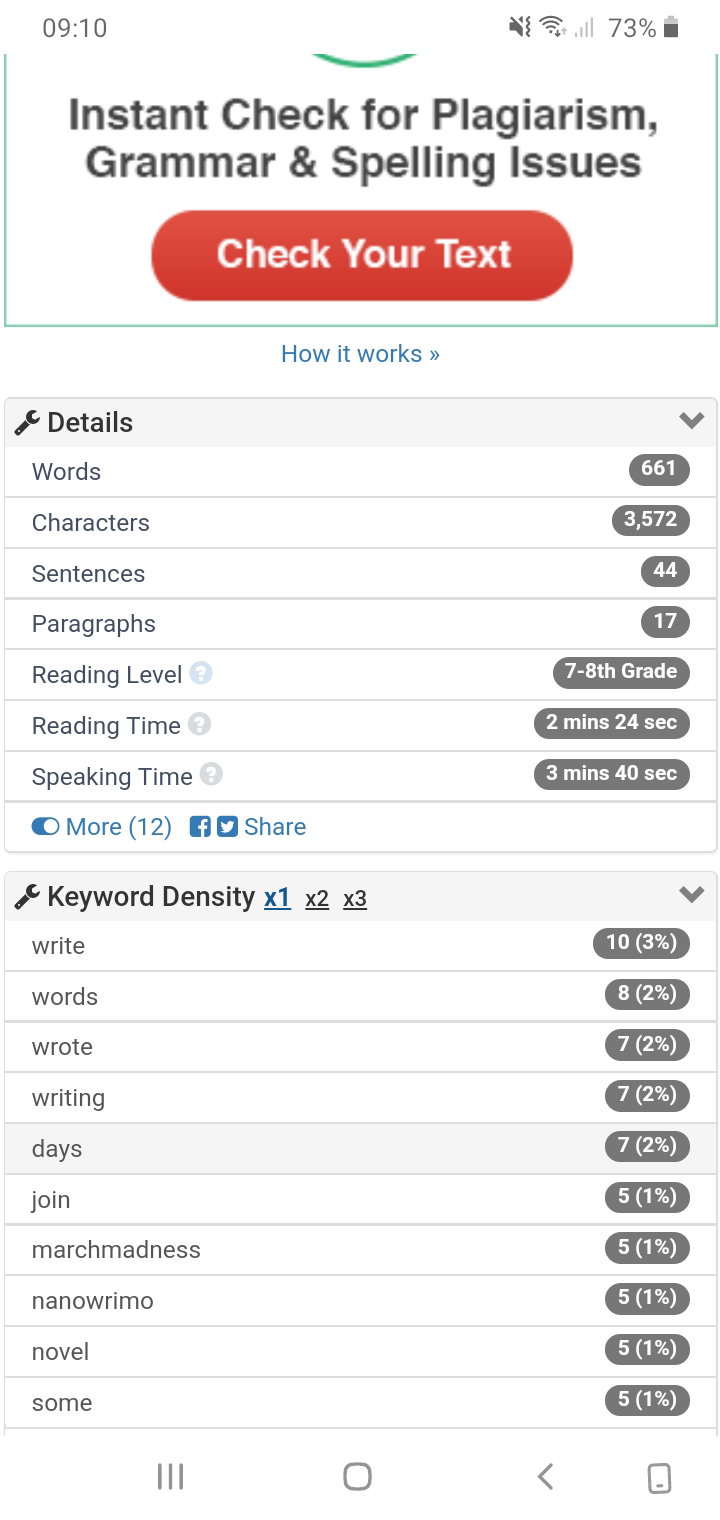Open recent apps with three-bar icon

click(x=170, y=1476)
